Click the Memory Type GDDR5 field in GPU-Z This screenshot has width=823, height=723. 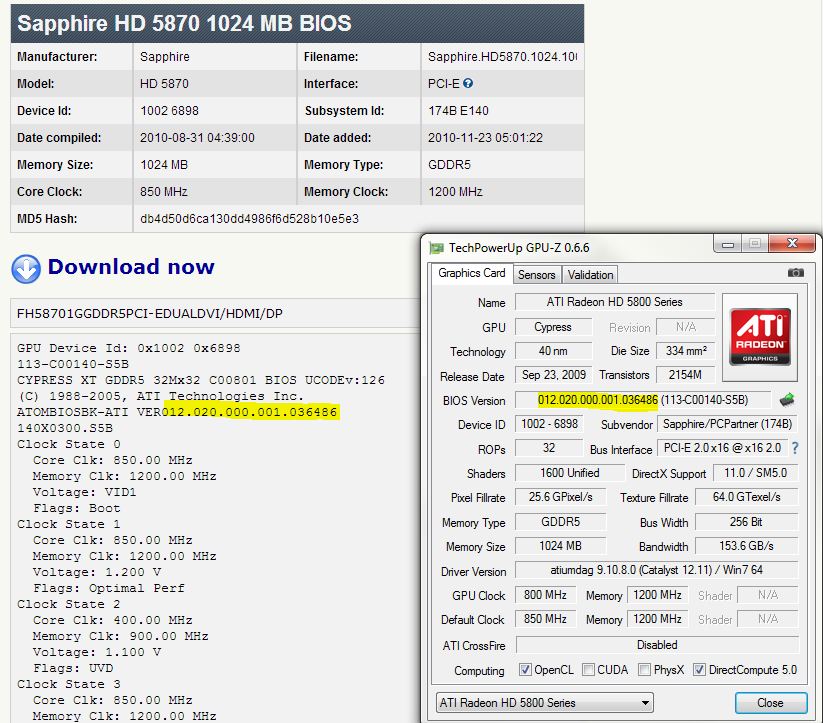click(x=561, y=522)
